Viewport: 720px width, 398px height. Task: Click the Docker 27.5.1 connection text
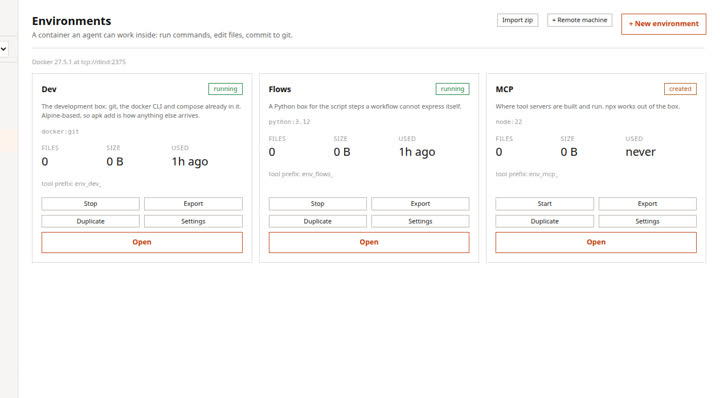(79, 62)
